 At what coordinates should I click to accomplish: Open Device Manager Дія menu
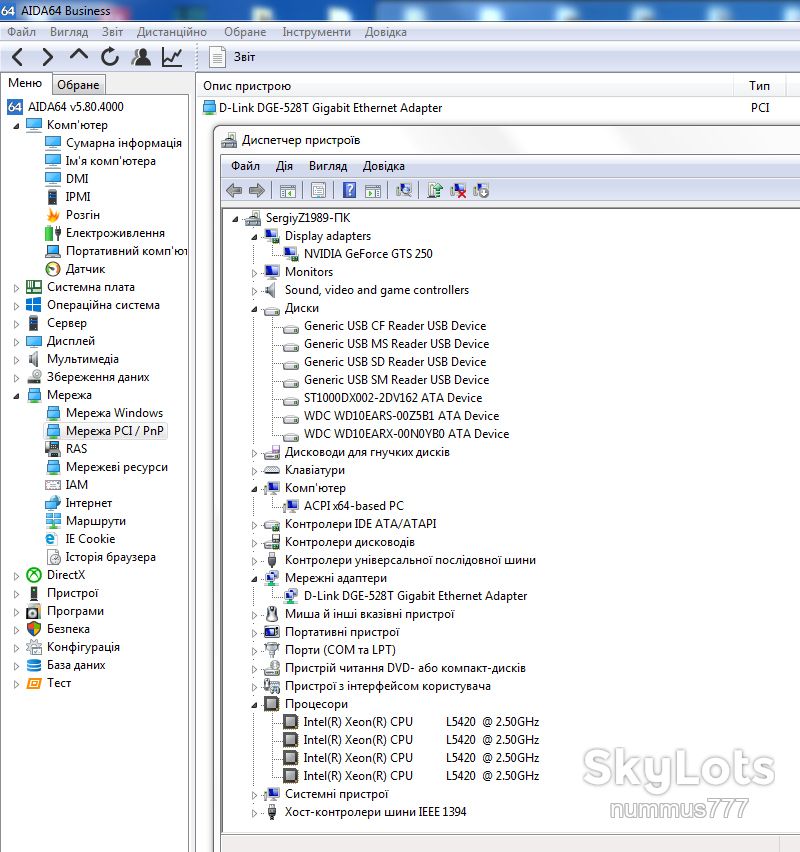pyautogui.click(x=284, y=166)
